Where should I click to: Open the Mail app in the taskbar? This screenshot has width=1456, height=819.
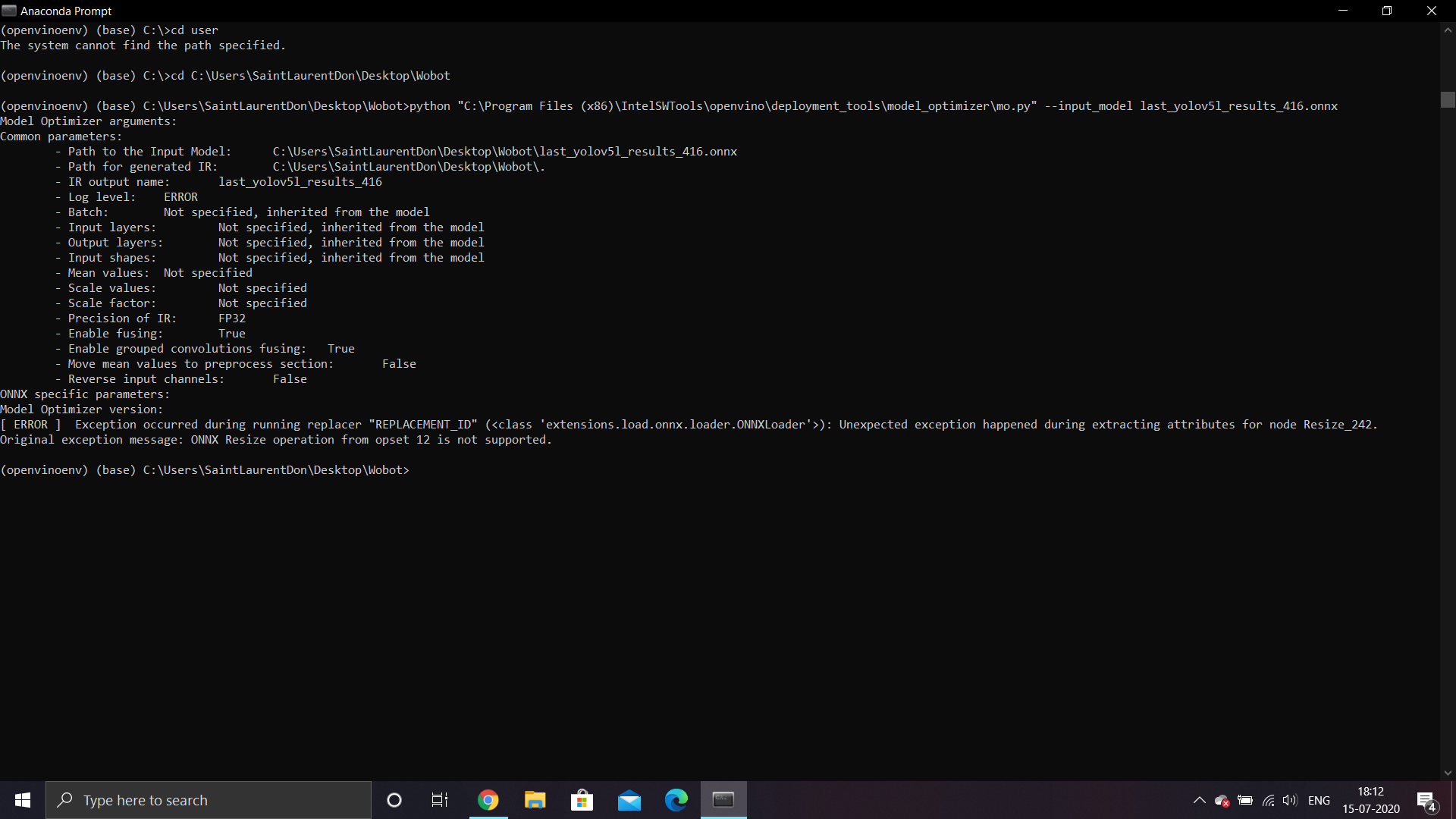click(629, 800)
